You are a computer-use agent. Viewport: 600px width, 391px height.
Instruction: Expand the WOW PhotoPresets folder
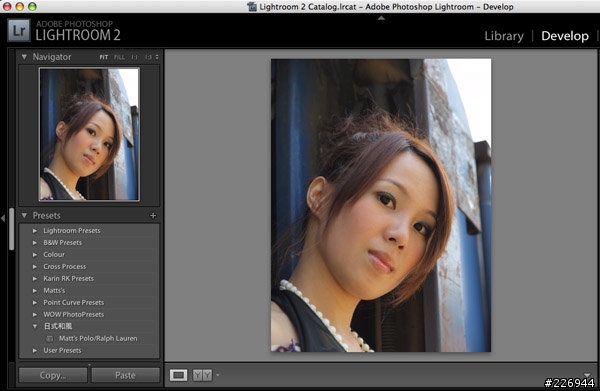tap(35, 314)
